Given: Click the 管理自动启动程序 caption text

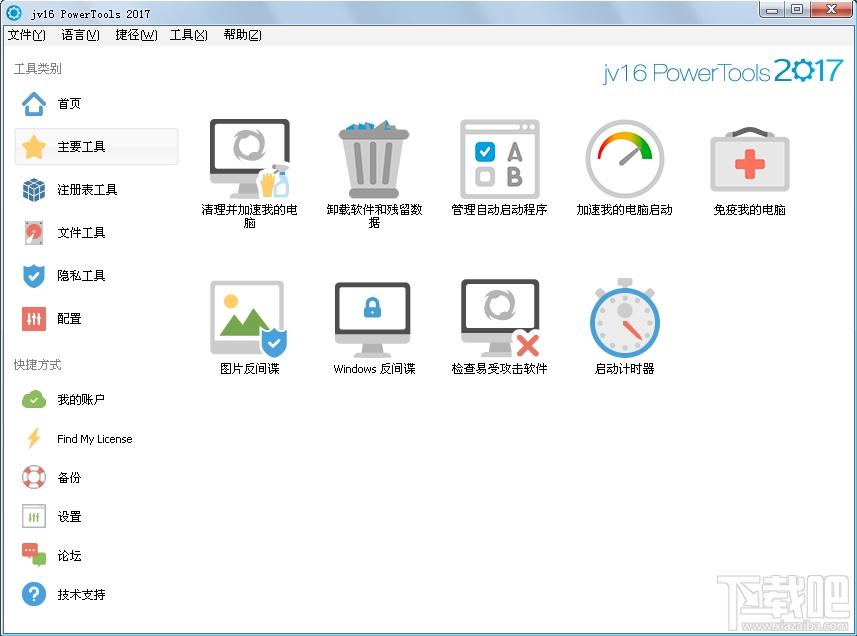Looking at the screenshot, I should pos(500,210).
